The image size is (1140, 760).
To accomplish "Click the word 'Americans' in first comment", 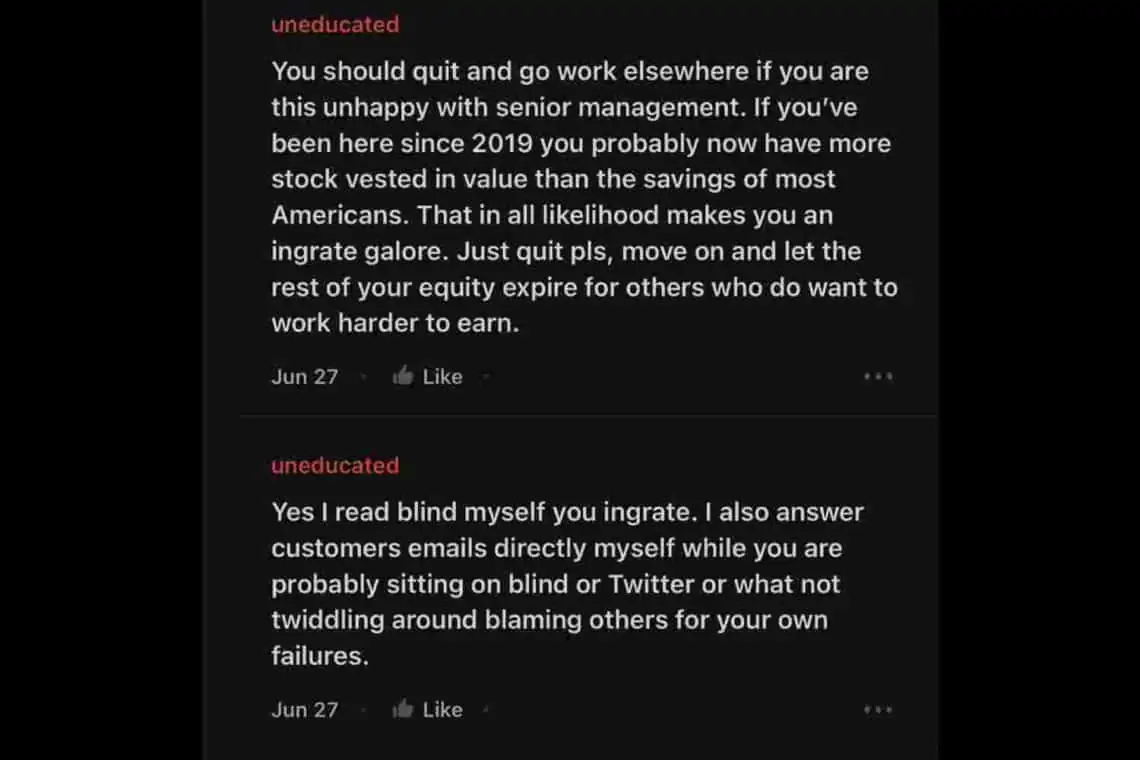I will [x=340, y=215].
